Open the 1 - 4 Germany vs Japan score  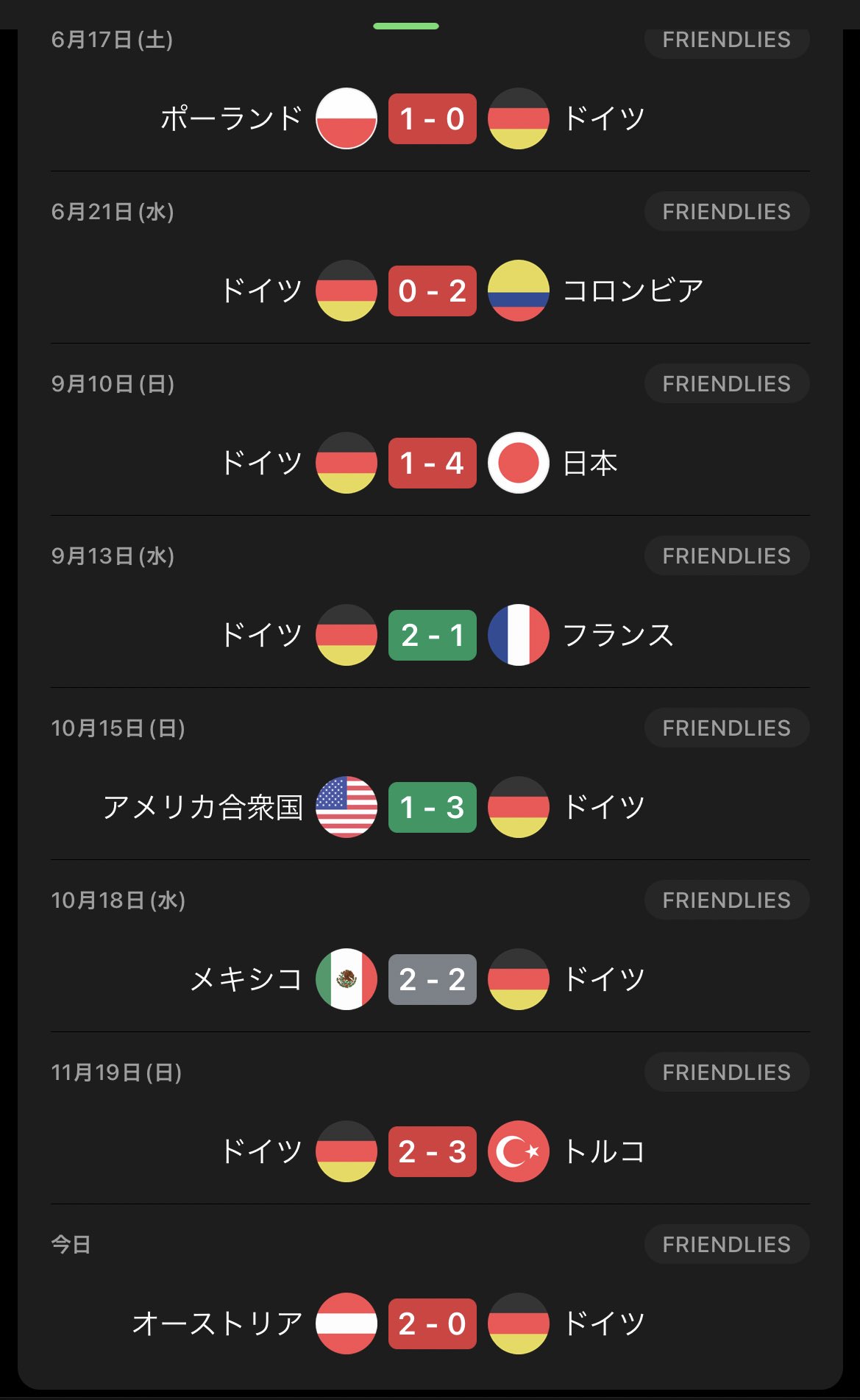coord(433,463)
